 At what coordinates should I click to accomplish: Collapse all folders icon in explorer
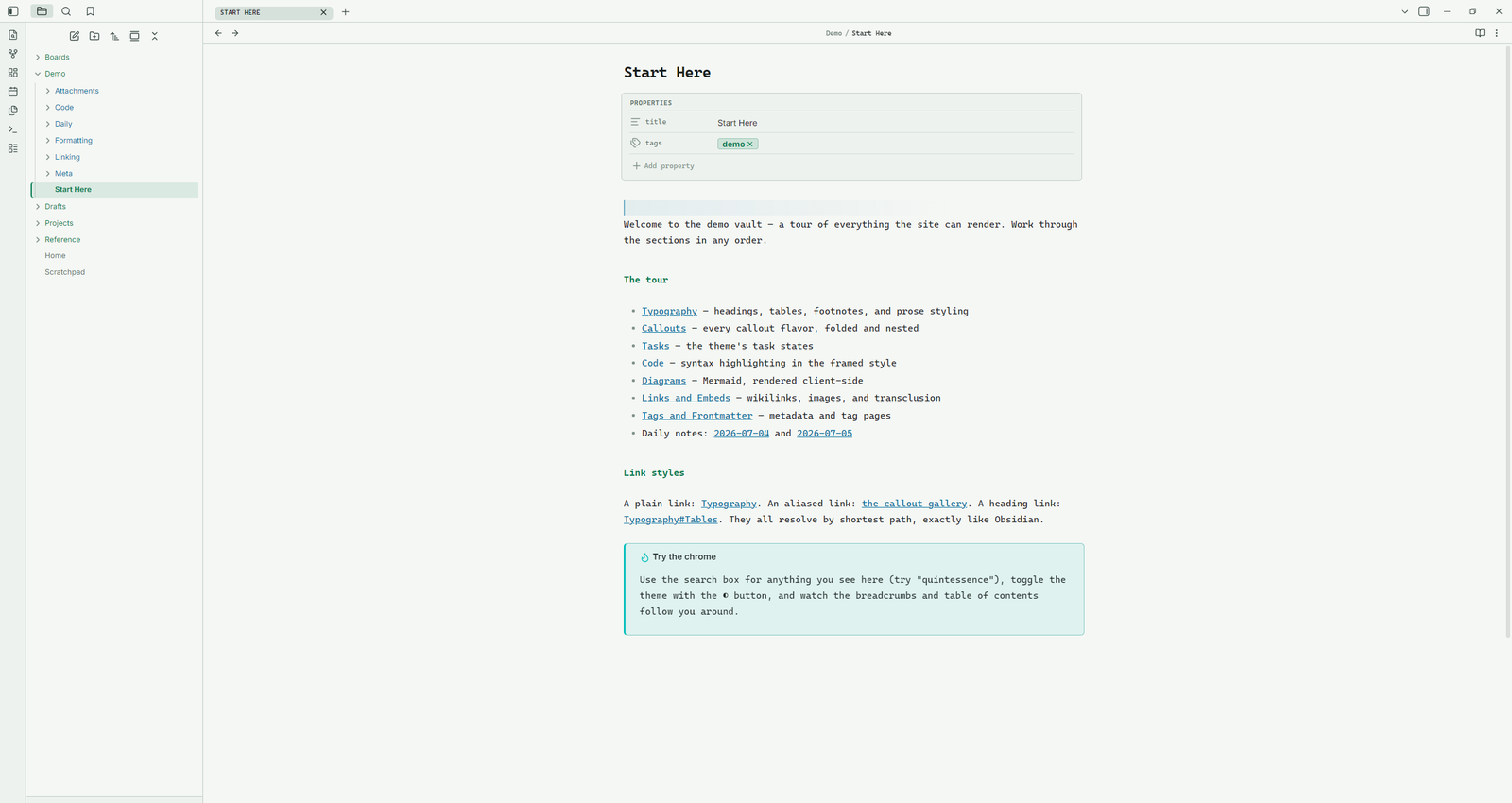click(x=155, y=36)
